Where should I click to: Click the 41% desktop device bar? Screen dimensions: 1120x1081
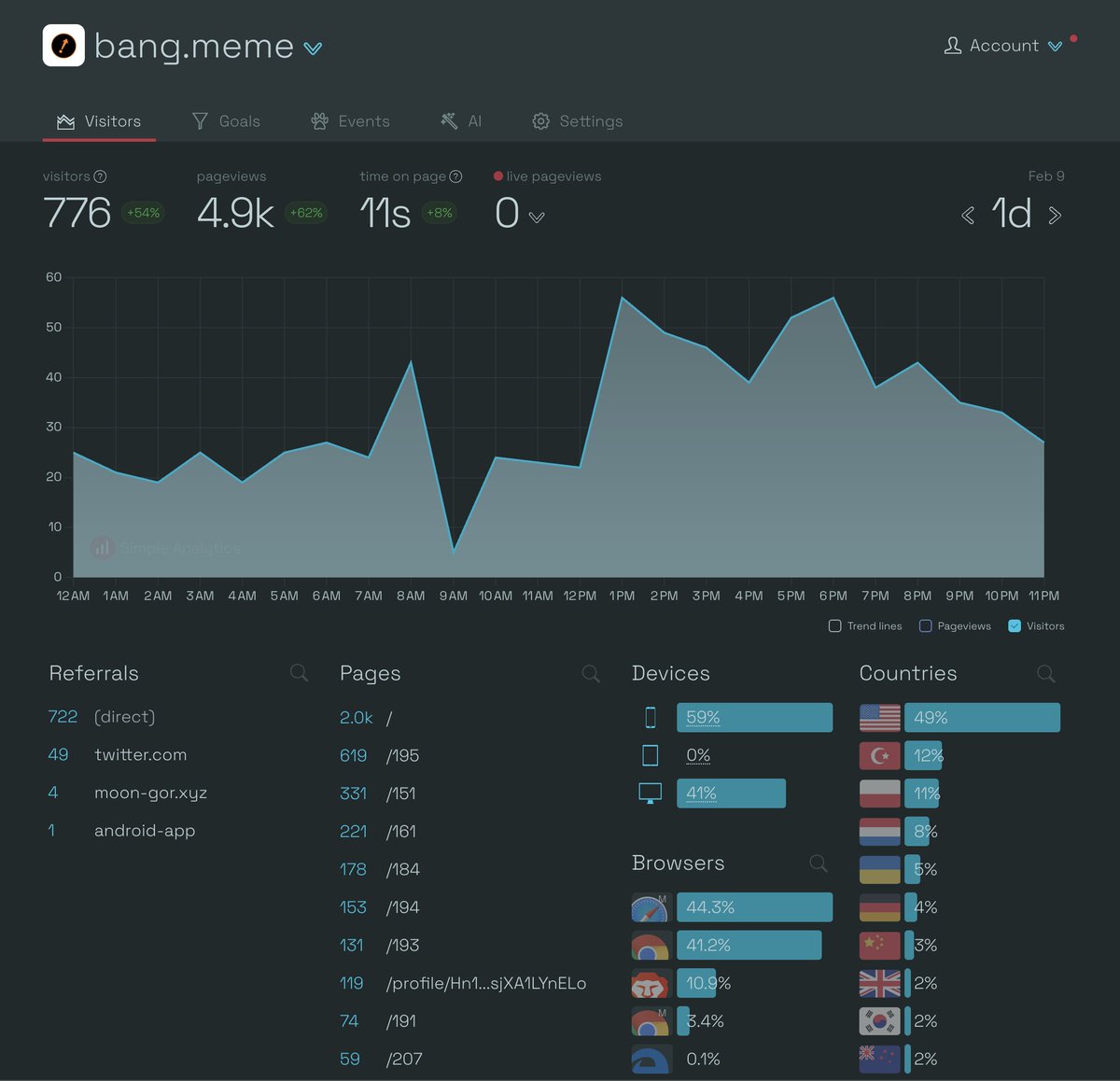[x=731, y=793]
